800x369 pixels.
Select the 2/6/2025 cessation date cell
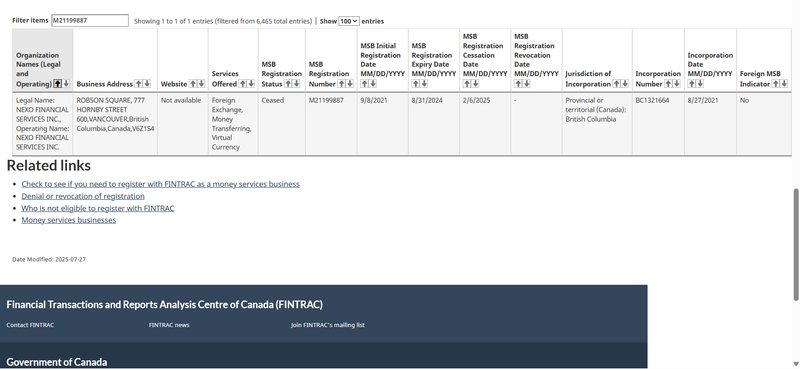pos(485,124)
